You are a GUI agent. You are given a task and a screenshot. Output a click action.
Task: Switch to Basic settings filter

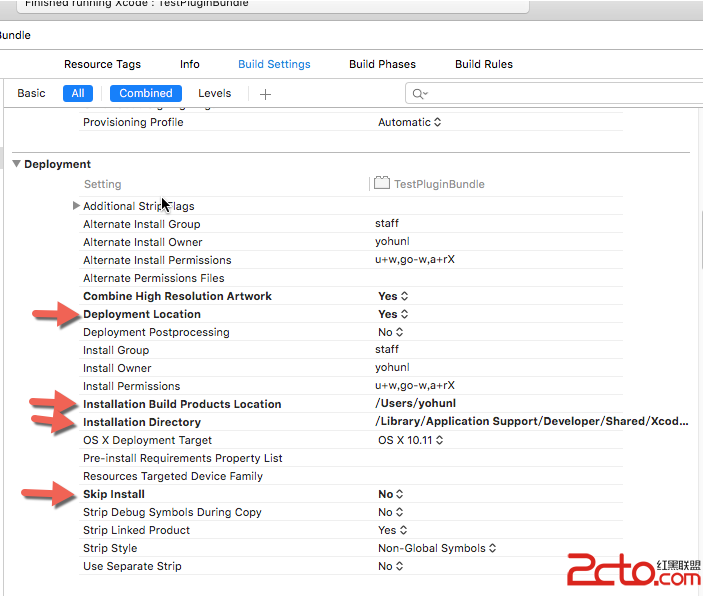32,93
